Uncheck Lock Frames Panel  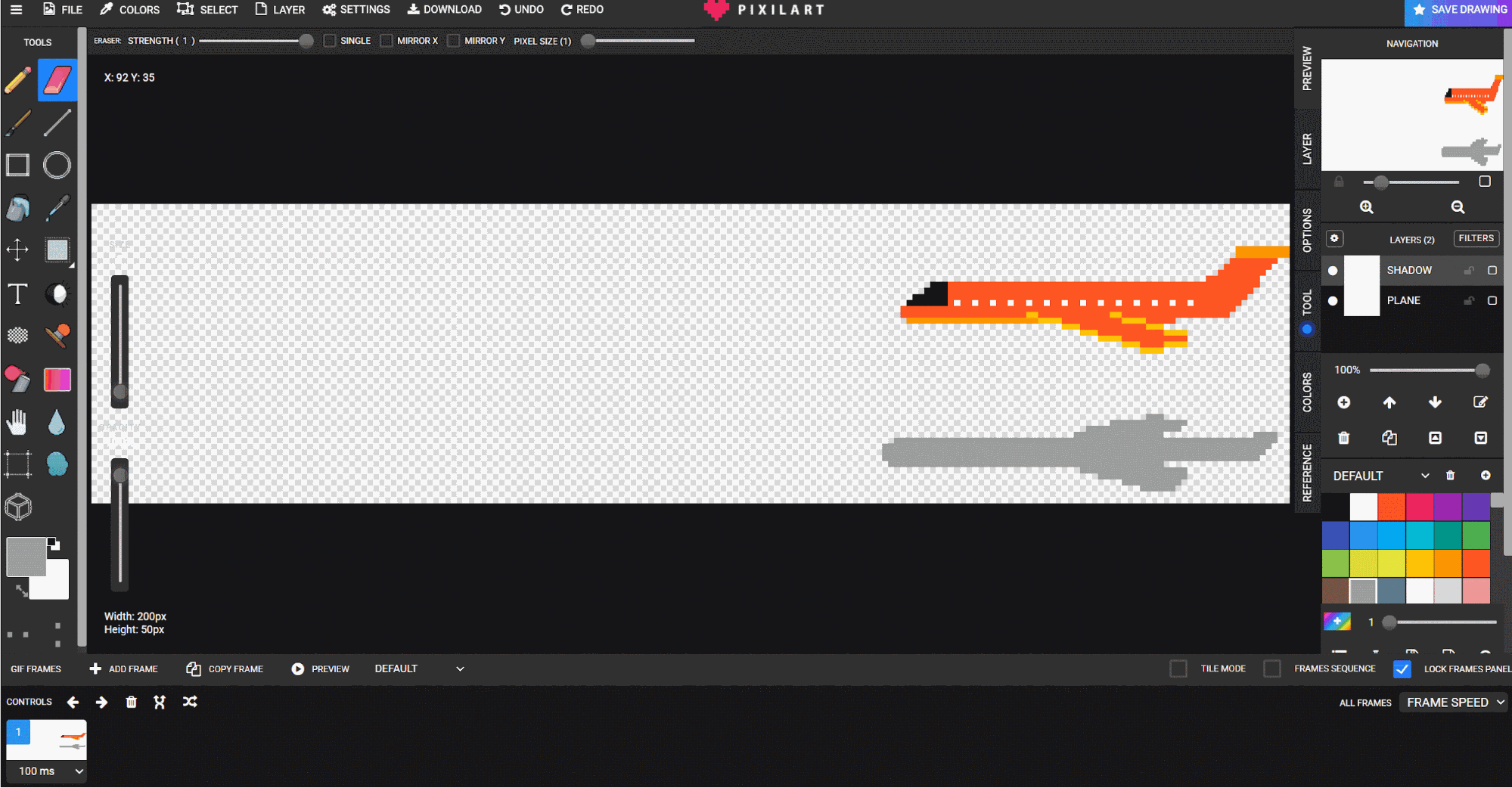(1402, 669)
